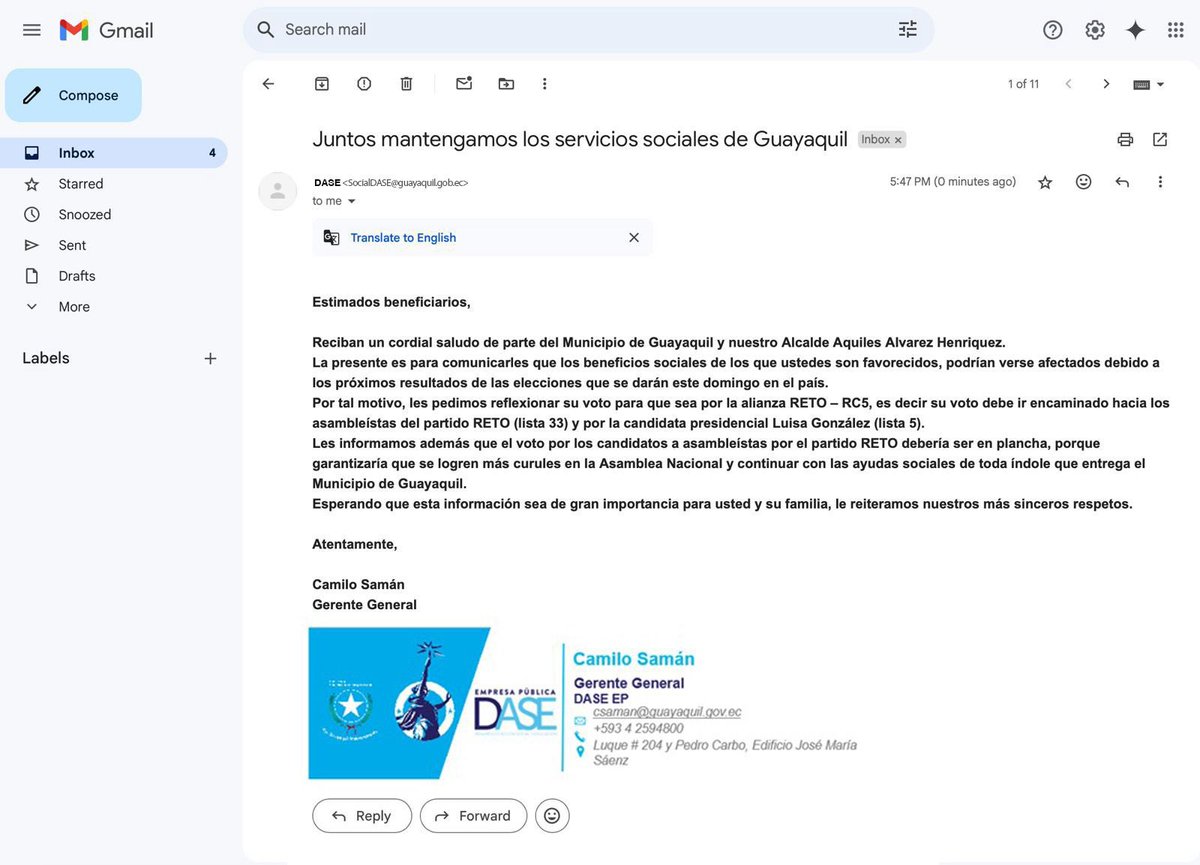Click Translate to English link

(403, 238)
